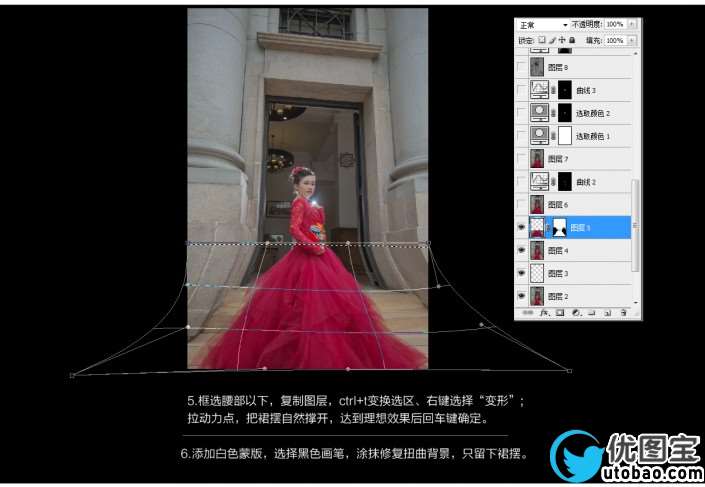The width and height of the screenshot is (705, 487).
Task: Click the new group folder icon
Action: 592,313
